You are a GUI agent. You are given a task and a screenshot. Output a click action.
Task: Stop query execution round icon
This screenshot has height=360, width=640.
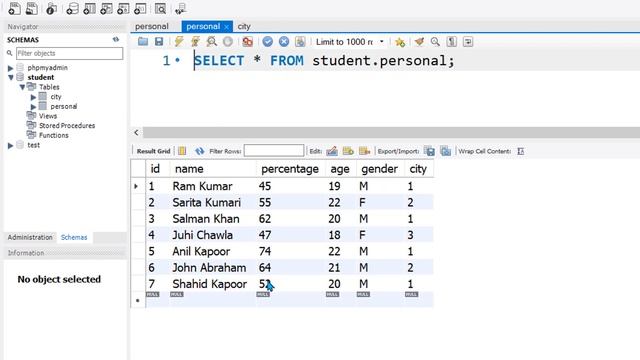tap(228, 42)
